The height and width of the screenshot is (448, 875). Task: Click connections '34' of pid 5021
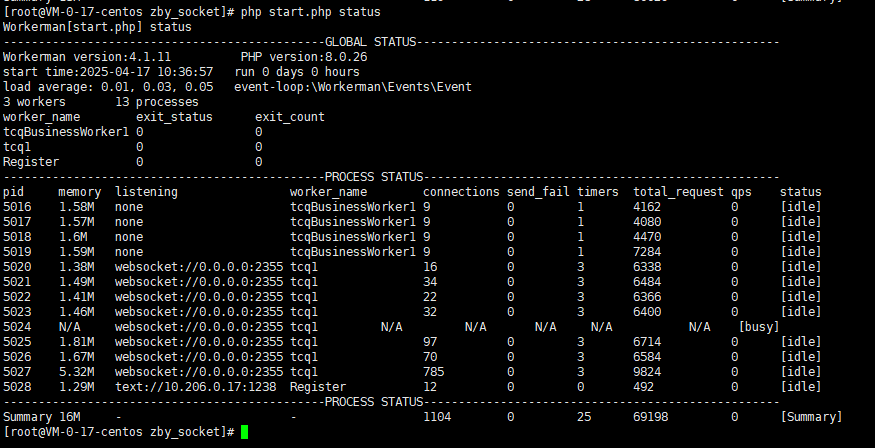430,282
